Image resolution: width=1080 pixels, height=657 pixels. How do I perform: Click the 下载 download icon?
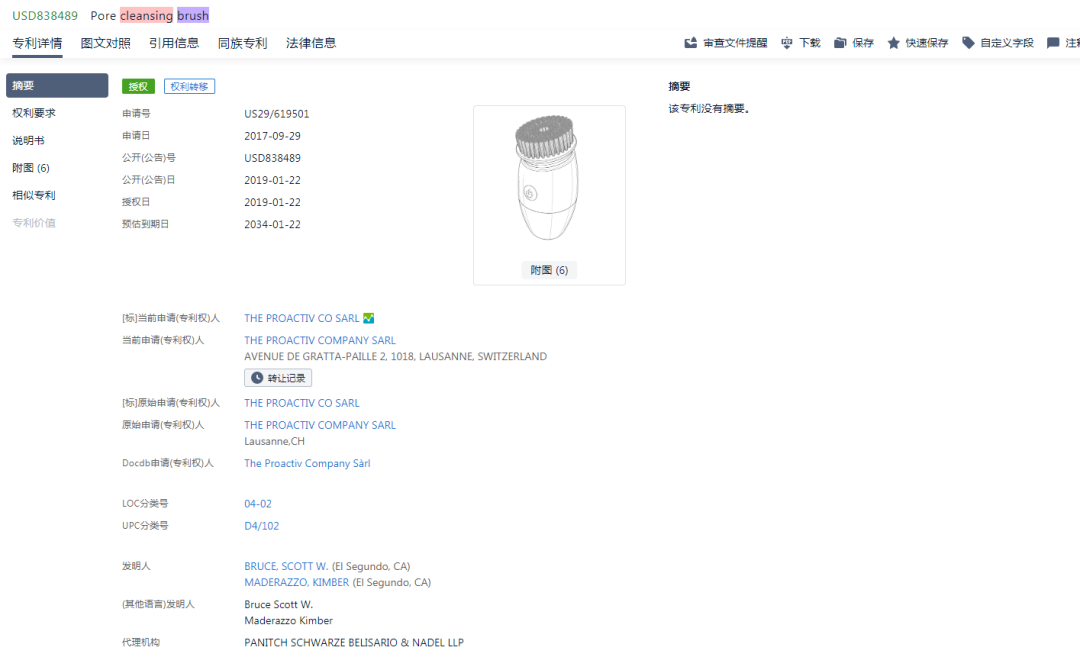[787, 43]
